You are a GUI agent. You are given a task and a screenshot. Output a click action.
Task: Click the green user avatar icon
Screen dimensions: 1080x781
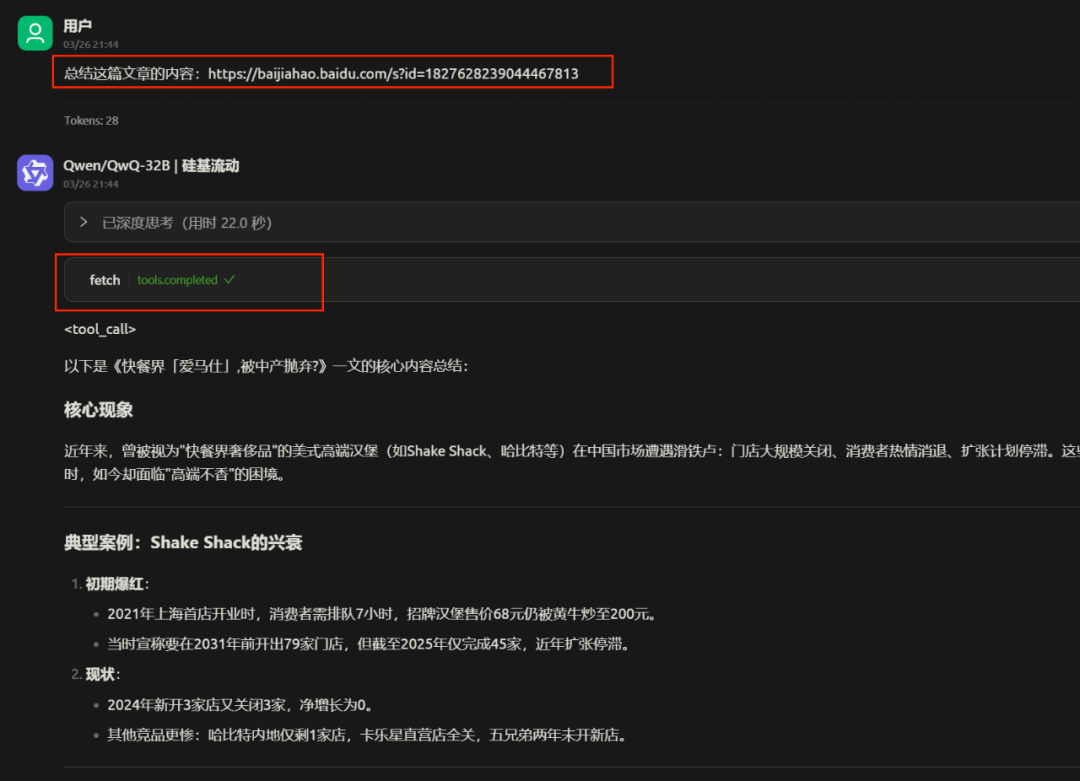[x=34, y=32]
